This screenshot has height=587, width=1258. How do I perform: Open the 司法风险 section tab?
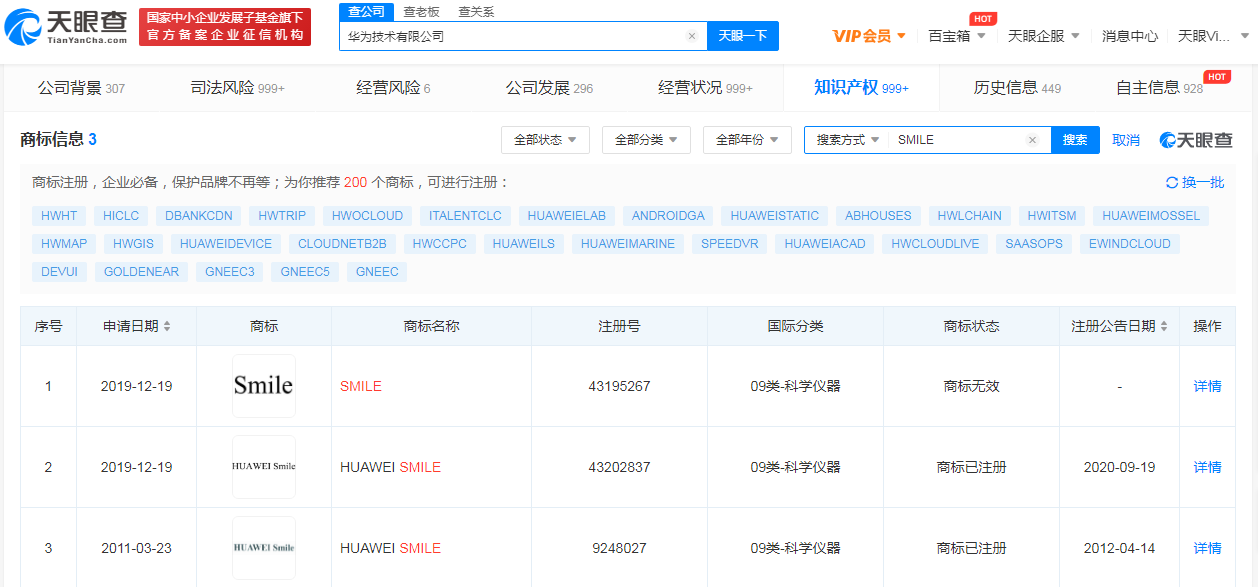237,88
